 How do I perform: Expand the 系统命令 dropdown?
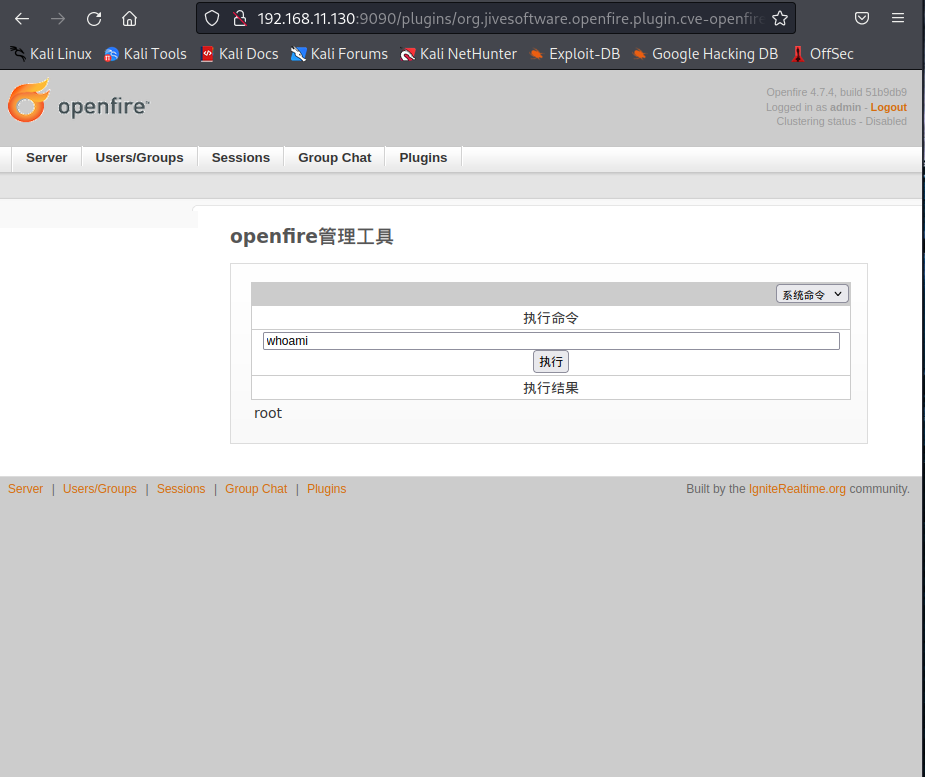pyautogui.click(x=812, y=294)
